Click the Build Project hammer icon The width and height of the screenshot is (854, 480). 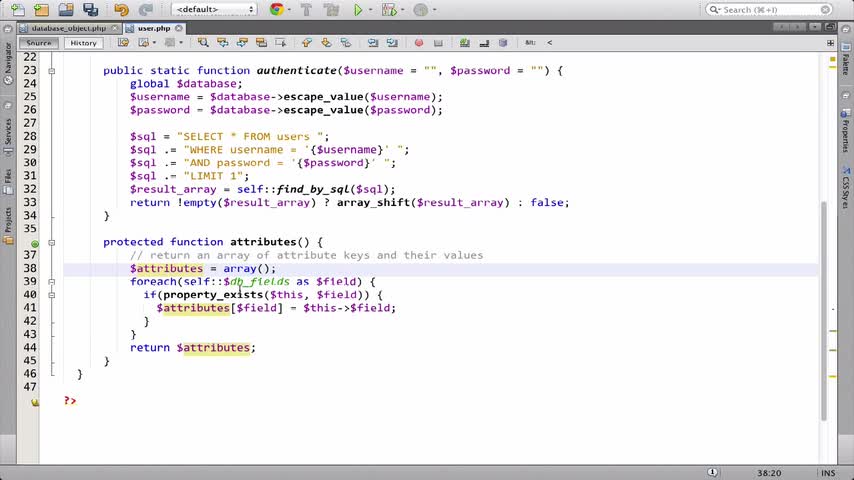pos(306,9)
